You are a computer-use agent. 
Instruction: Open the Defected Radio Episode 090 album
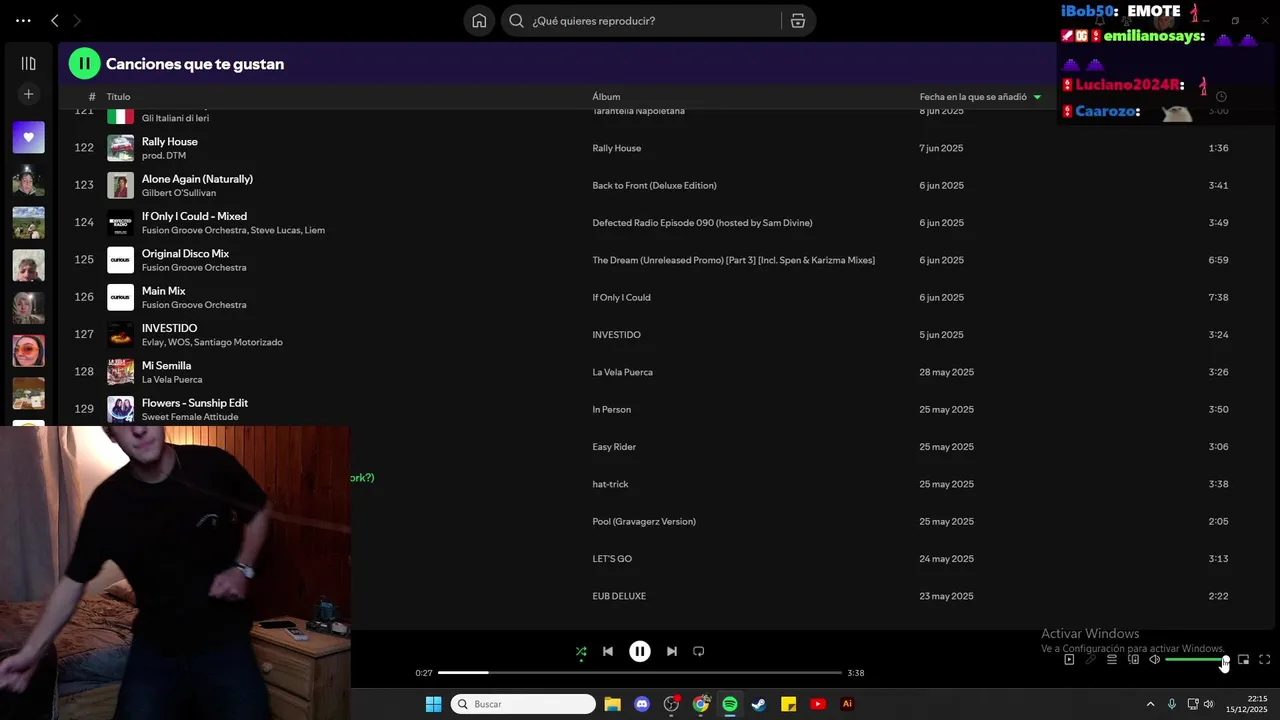(x=702, y=223)
